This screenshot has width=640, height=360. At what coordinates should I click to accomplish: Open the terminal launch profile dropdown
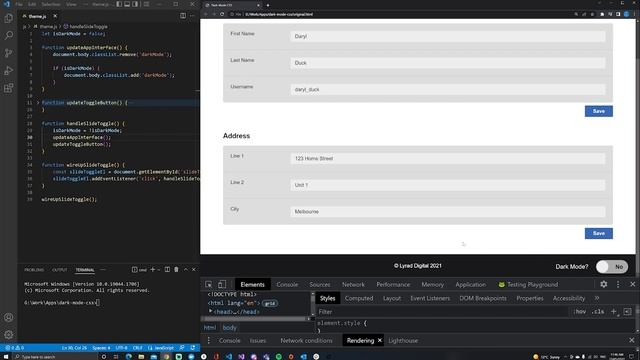pyautogui.click(x=159, y=269)
